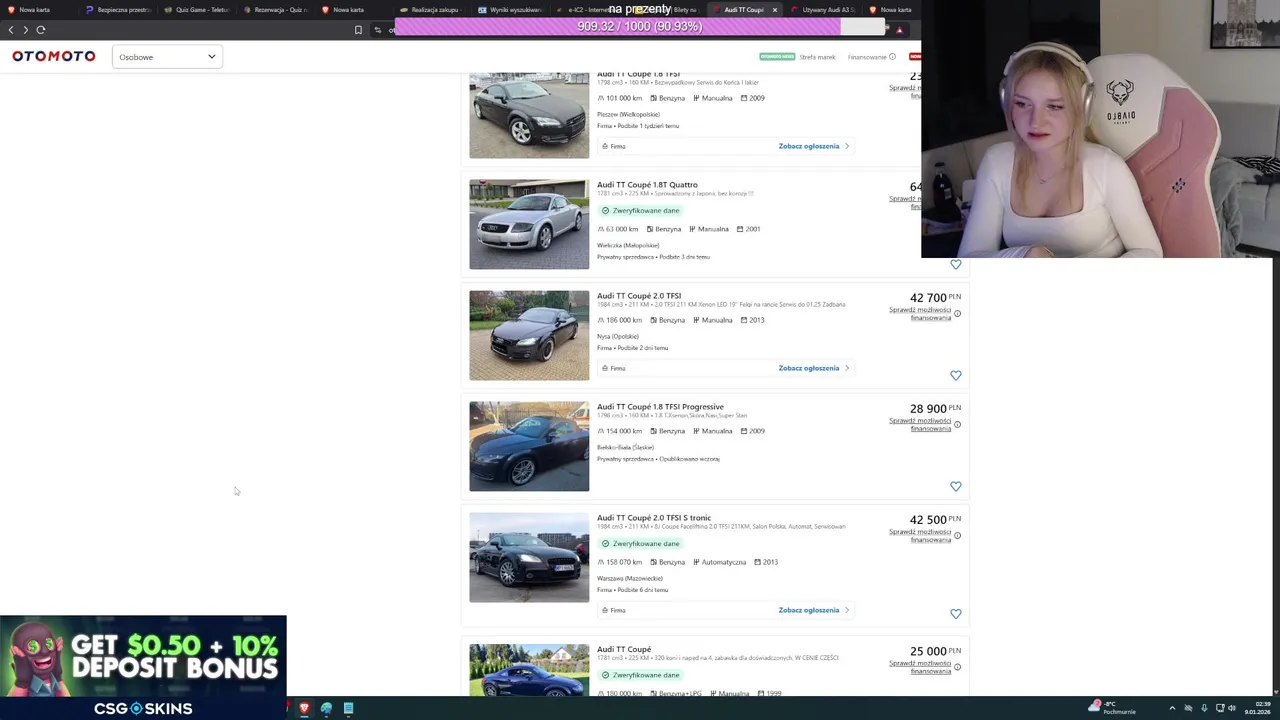Check financing options for the 42 700 PLN car

[x=920, y=314]
